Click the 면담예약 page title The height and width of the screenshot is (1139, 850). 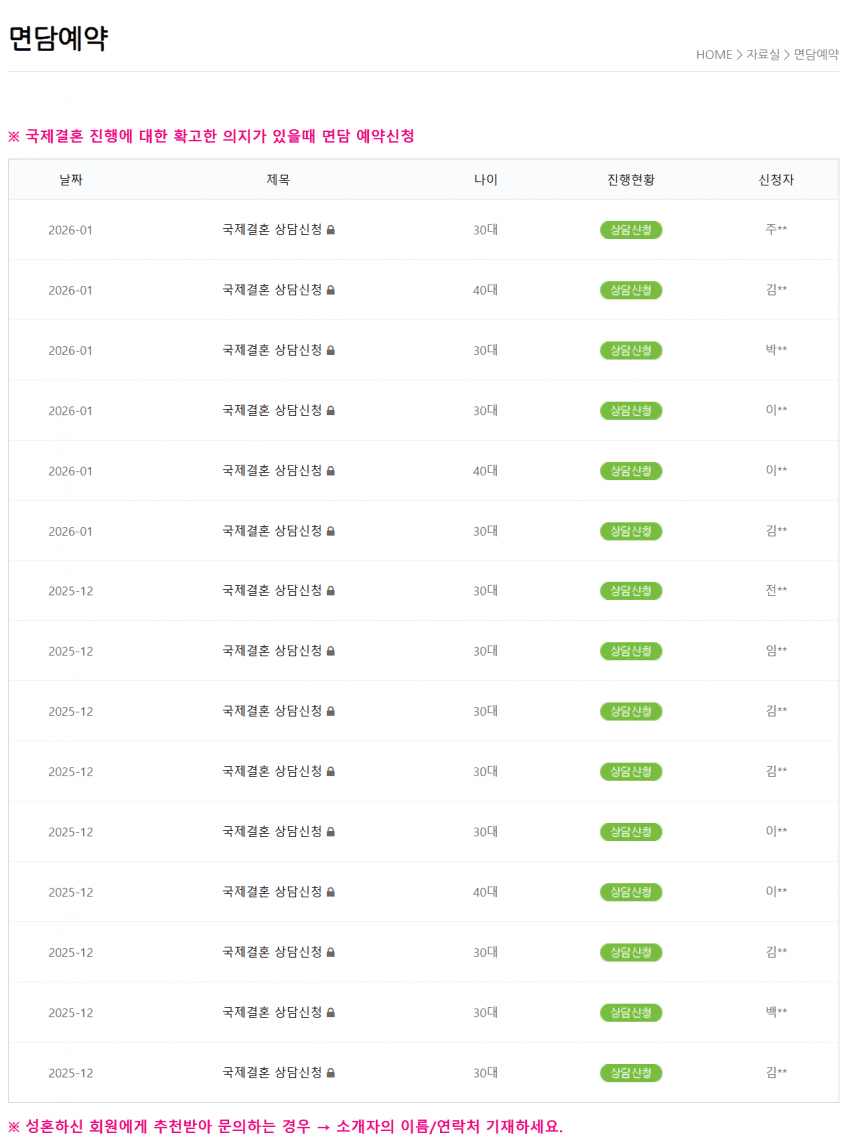click(58, 38)
